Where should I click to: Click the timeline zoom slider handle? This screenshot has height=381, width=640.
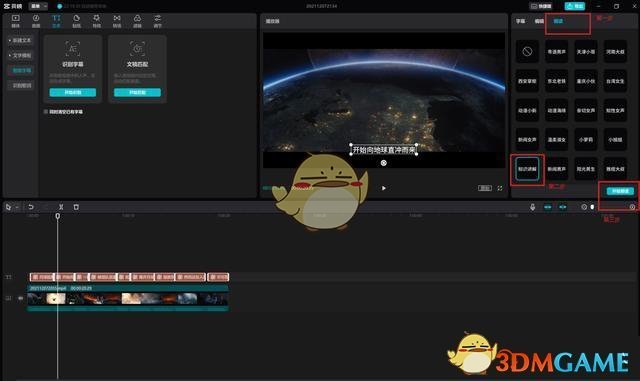point(592,207)
